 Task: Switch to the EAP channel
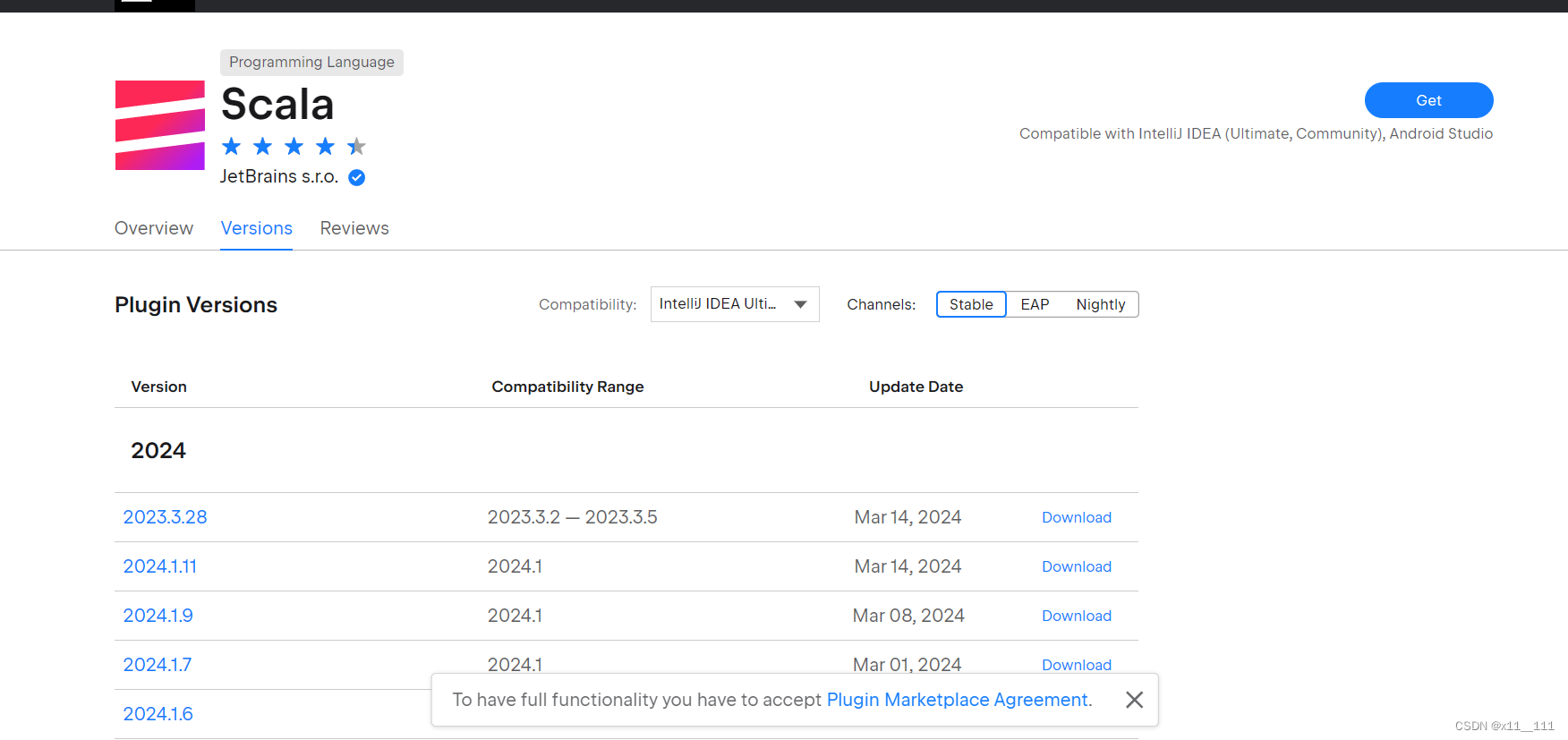[x=1035, y=304]
